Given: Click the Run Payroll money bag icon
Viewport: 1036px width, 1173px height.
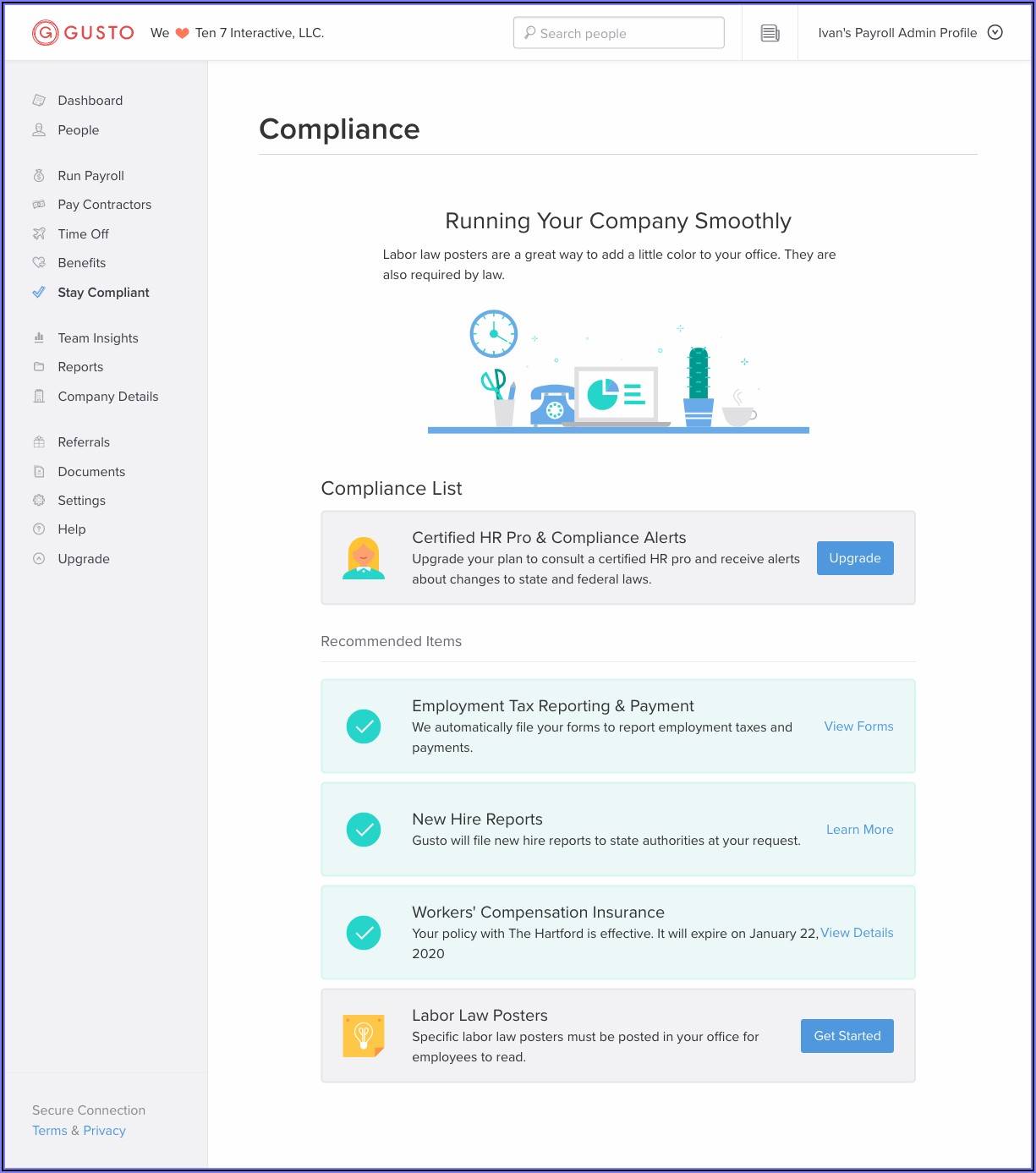Looking at the screenshot, I should 39,176.
